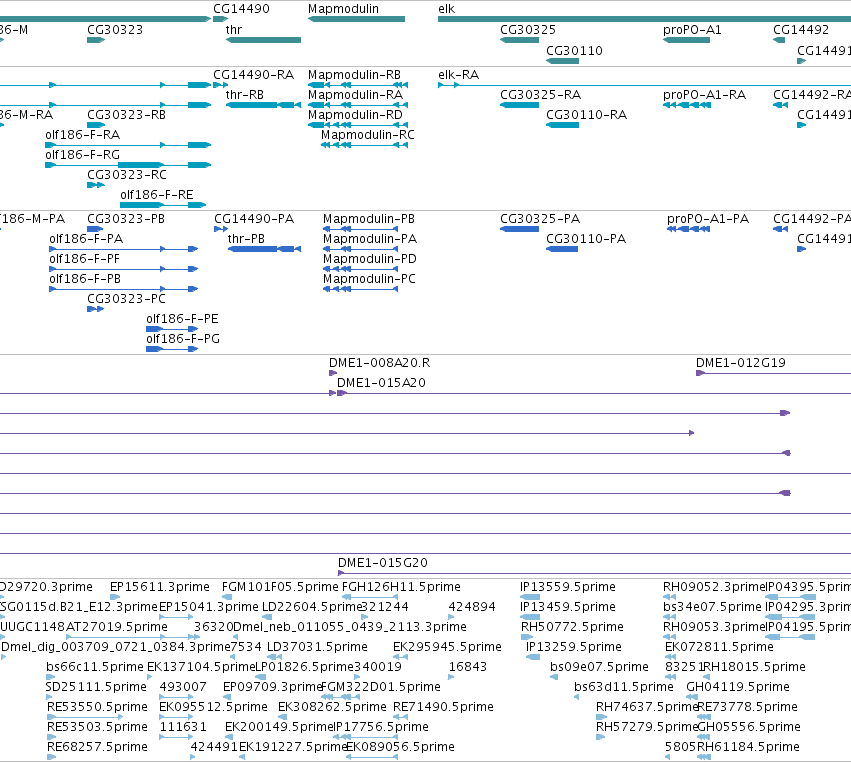This screenshot has height=762, width=851.
Task: Select the CG14490 gene label
Action: tap(241, 9)
